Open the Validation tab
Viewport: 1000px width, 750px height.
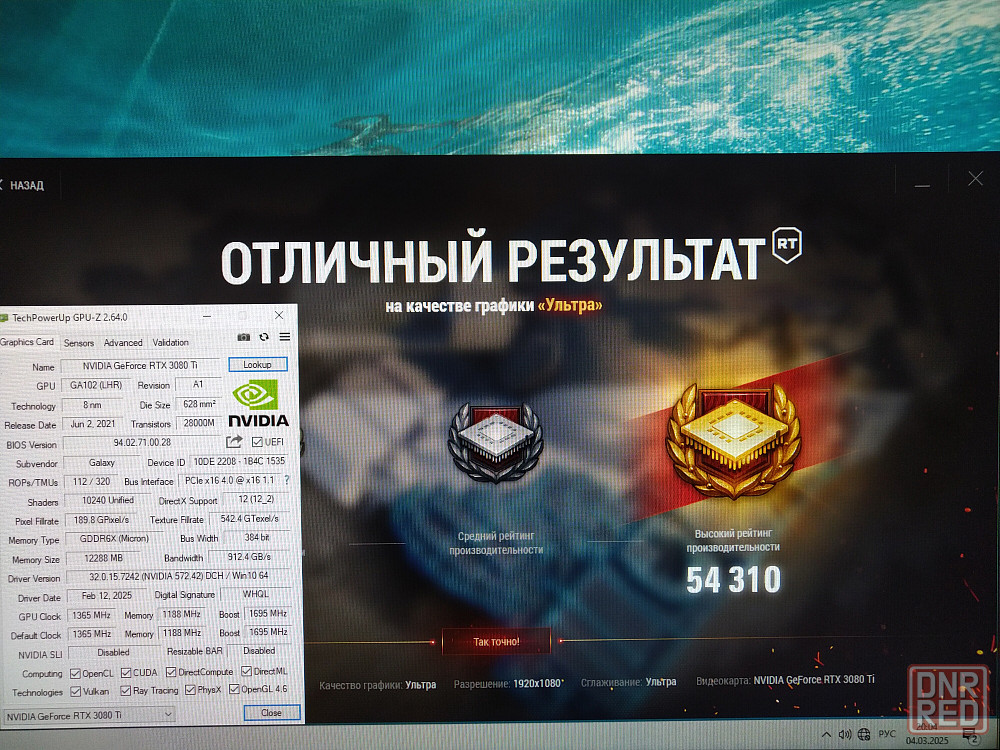(170, 342)
